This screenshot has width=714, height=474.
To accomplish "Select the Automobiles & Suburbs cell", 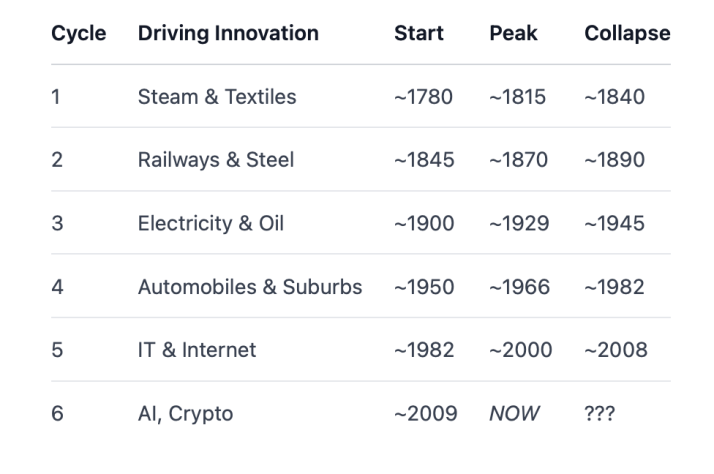I will 250,287.
